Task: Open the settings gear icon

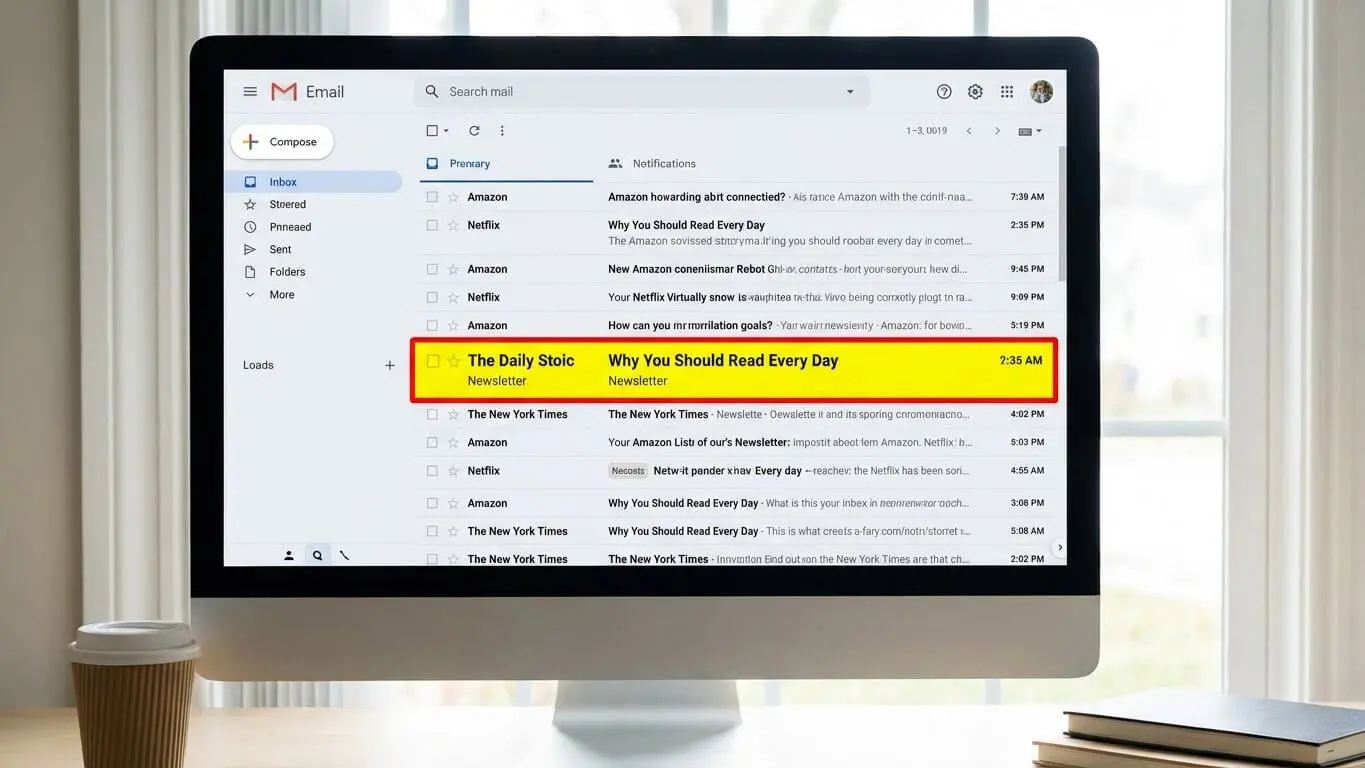Action: (975, 92)
